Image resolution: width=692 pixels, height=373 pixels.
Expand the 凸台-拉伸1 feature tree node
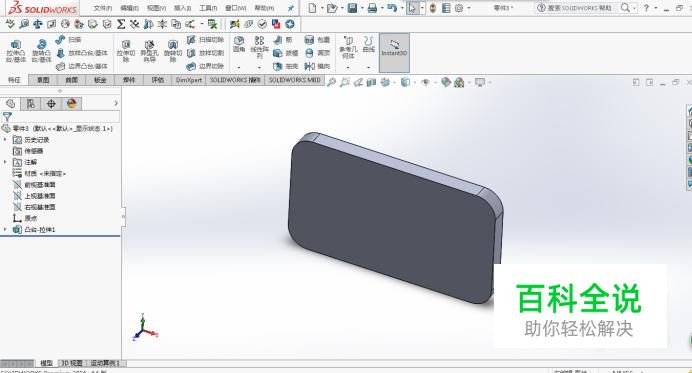(x=5, y=230)
